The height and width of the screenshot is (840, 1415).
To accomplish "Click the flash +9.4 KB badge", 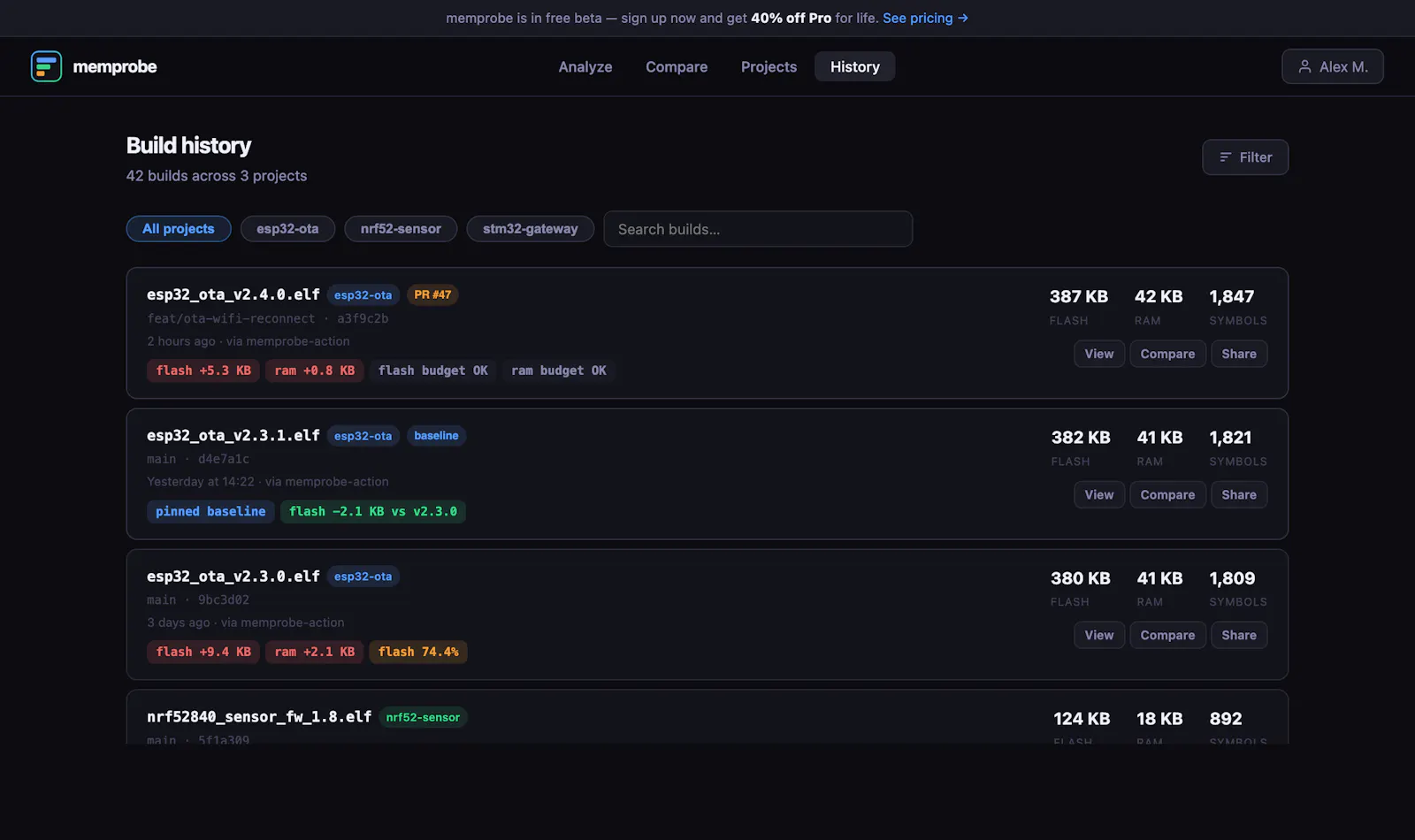I will tap(203, 652).
